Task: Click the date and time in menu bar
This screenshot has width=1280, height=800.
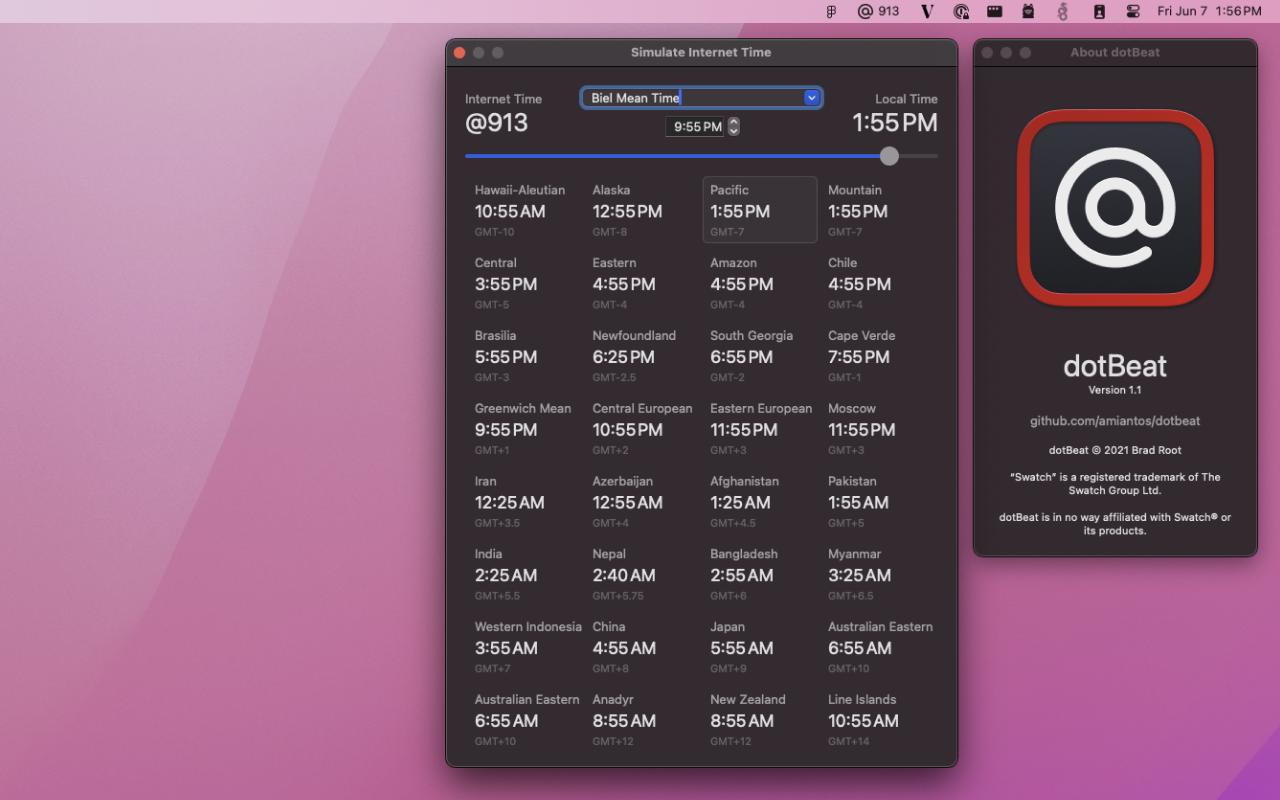Action: pyautogui.click(x=1208, y=12)
